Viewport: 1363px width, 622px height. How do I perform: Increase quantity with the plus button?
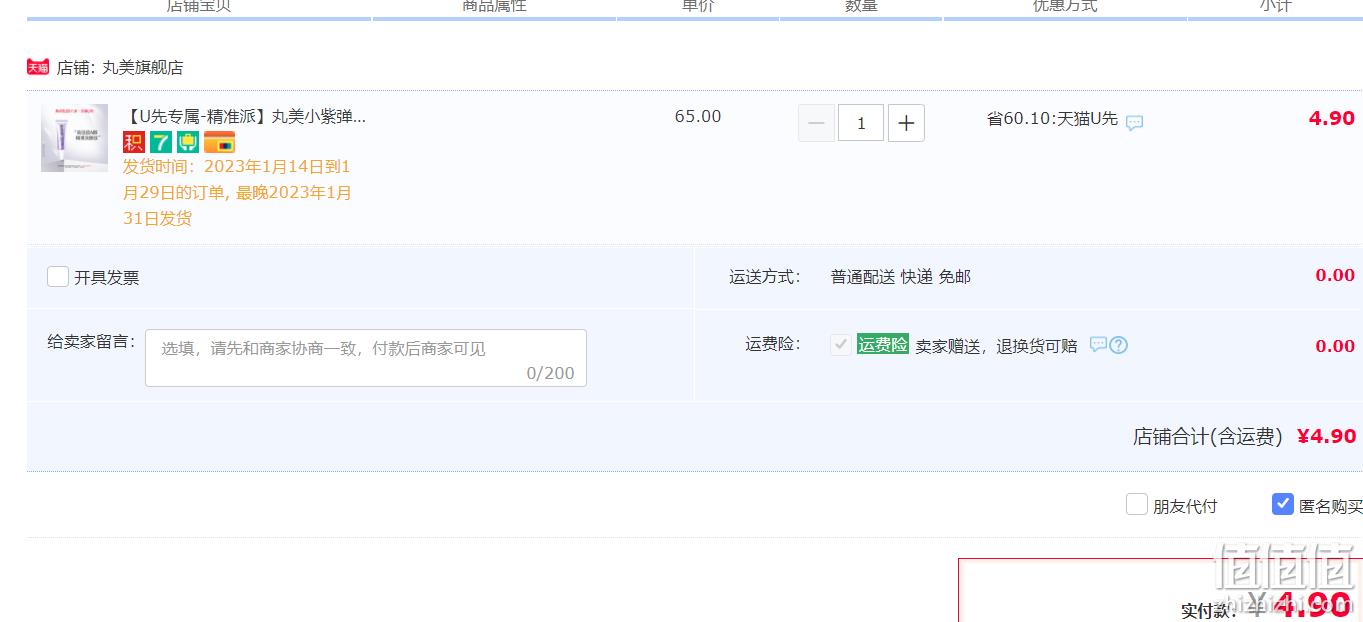tap(906, 123)
